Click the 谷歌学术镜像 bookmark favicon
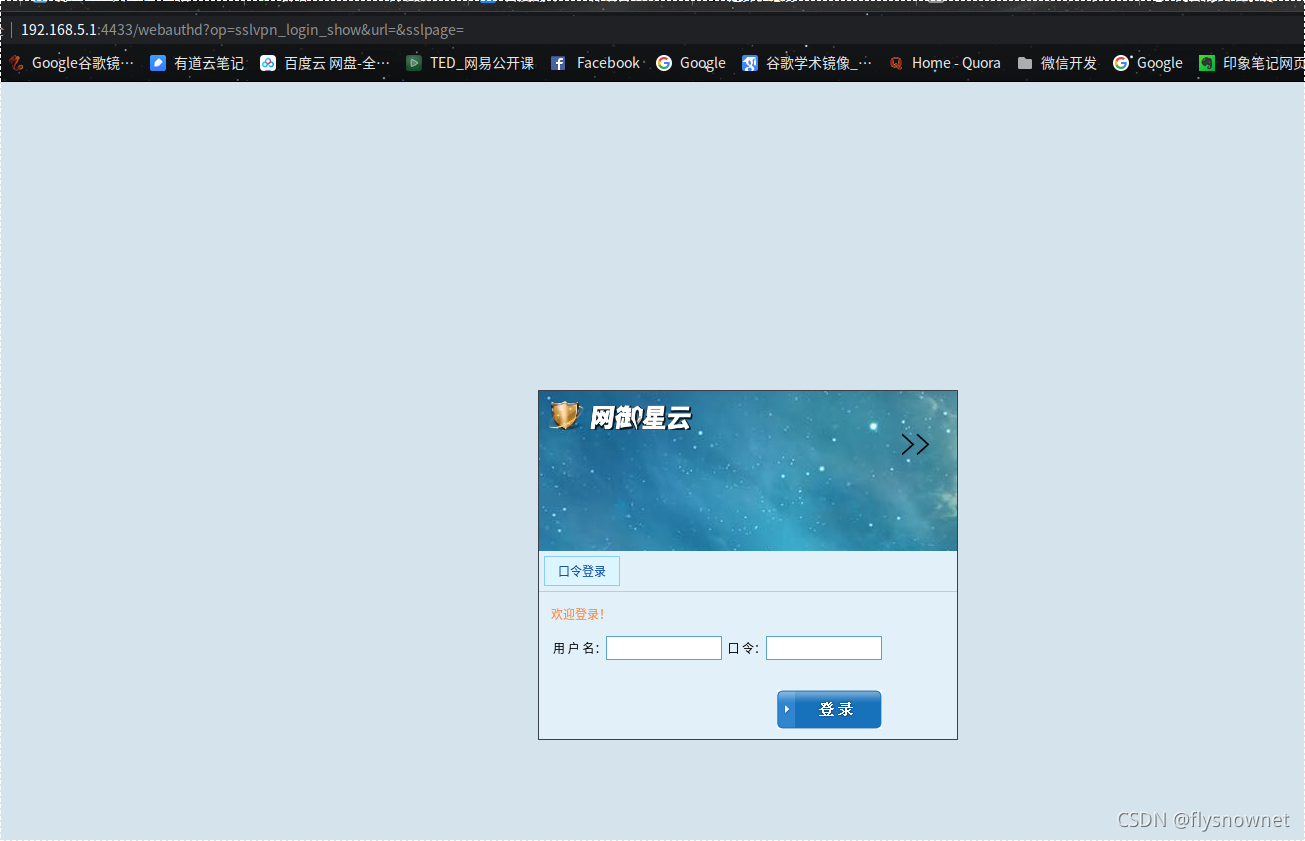 point(750,63)
